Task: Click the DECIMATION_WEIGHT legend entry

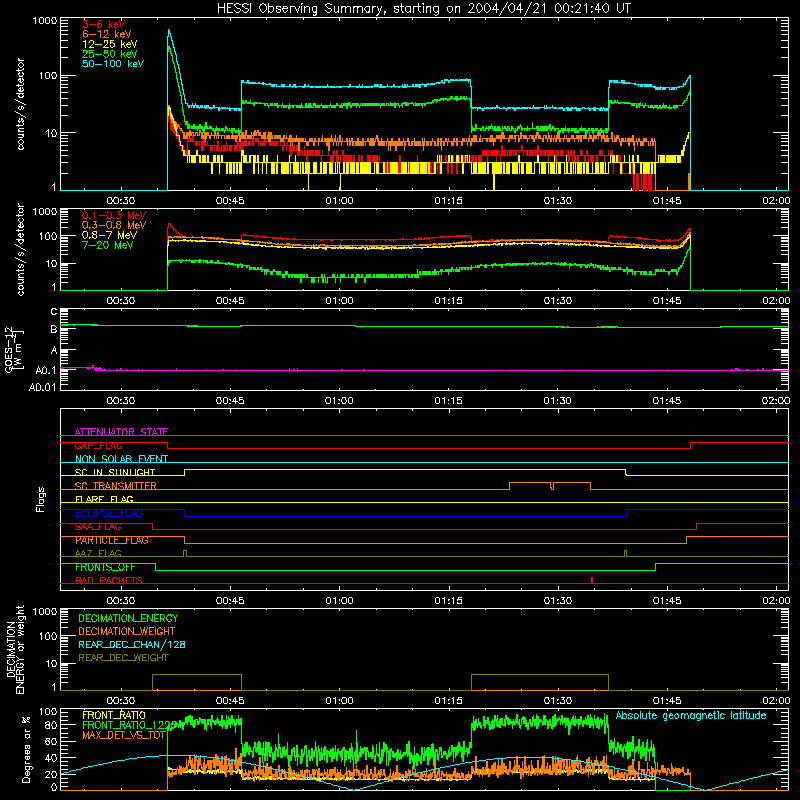Action: point(127,631)
